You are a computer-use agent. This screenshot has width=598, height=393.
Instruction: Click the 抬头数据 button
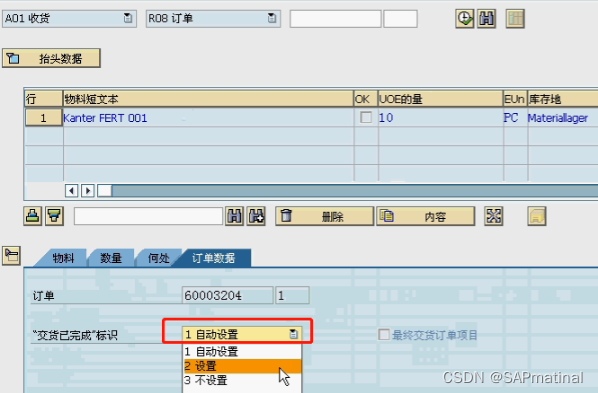(51, 58)
